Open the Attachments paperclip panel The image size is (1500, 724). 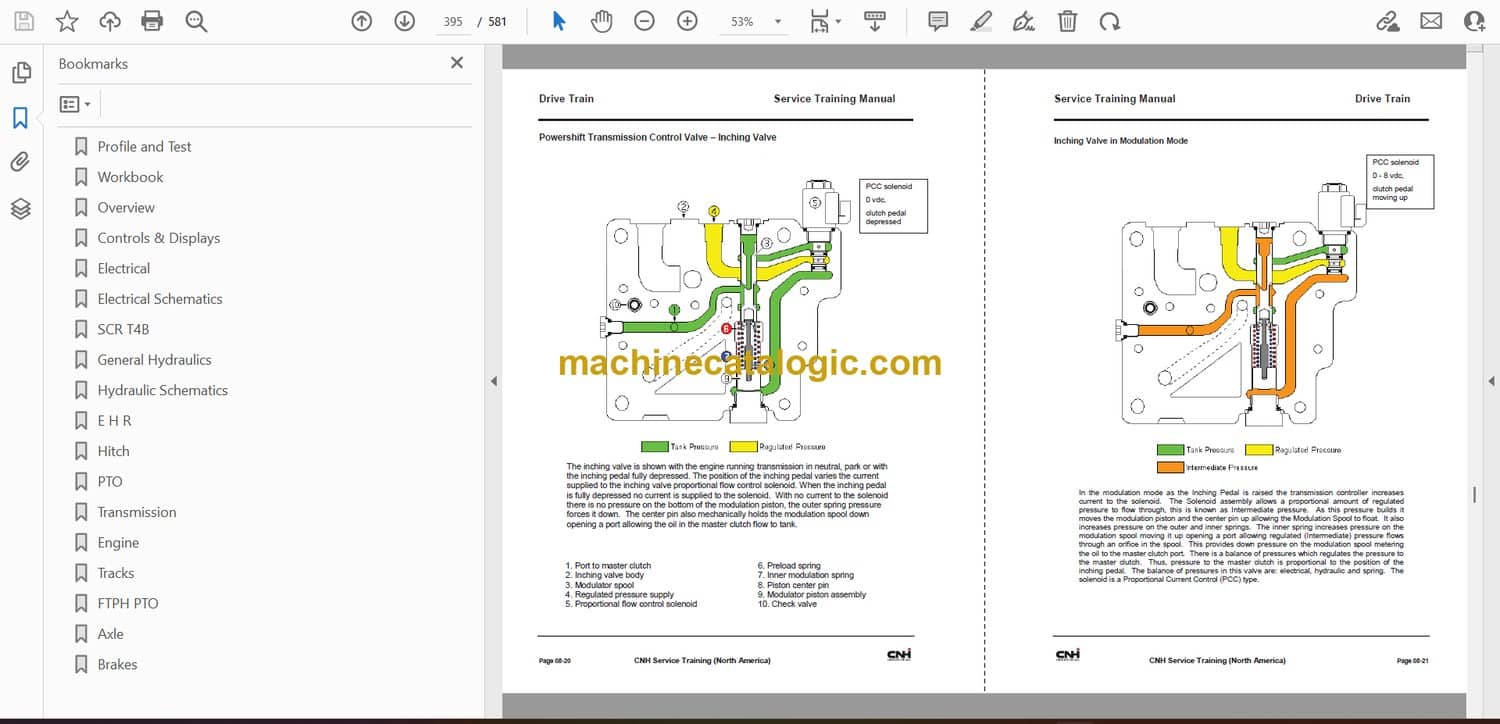(x=20, y=162)
